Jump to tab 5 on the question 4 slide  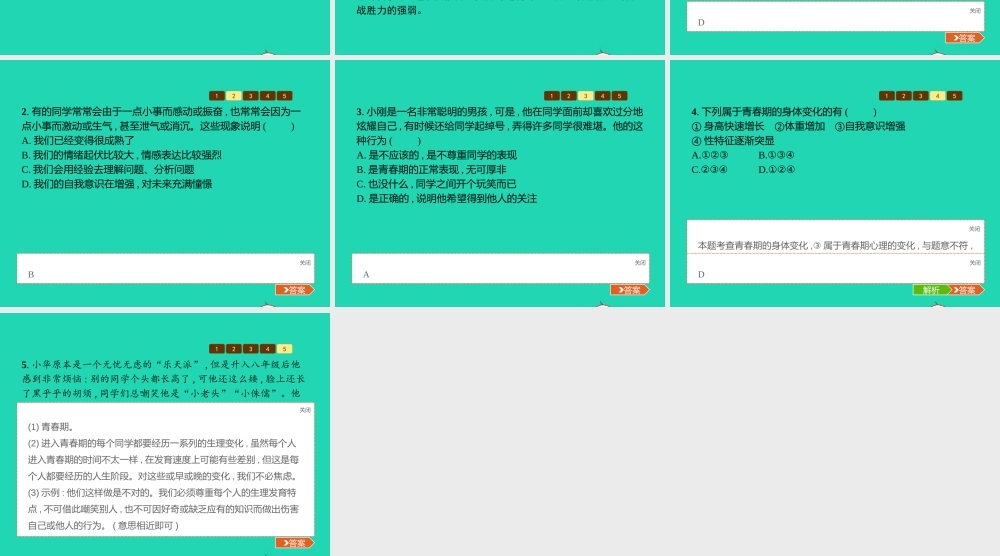pos(954,96)
